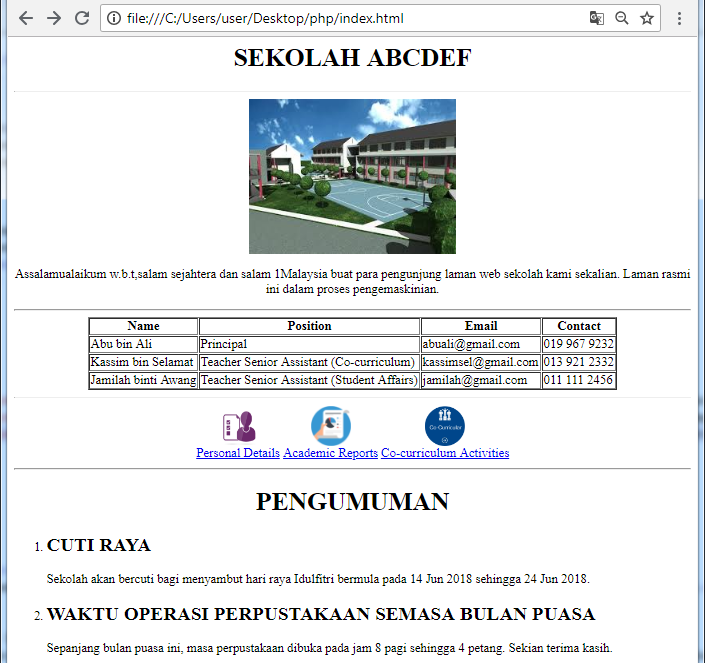Bookmark this page with the star icon
This screenshot has width=705, height=663.
tap(647, 18)
